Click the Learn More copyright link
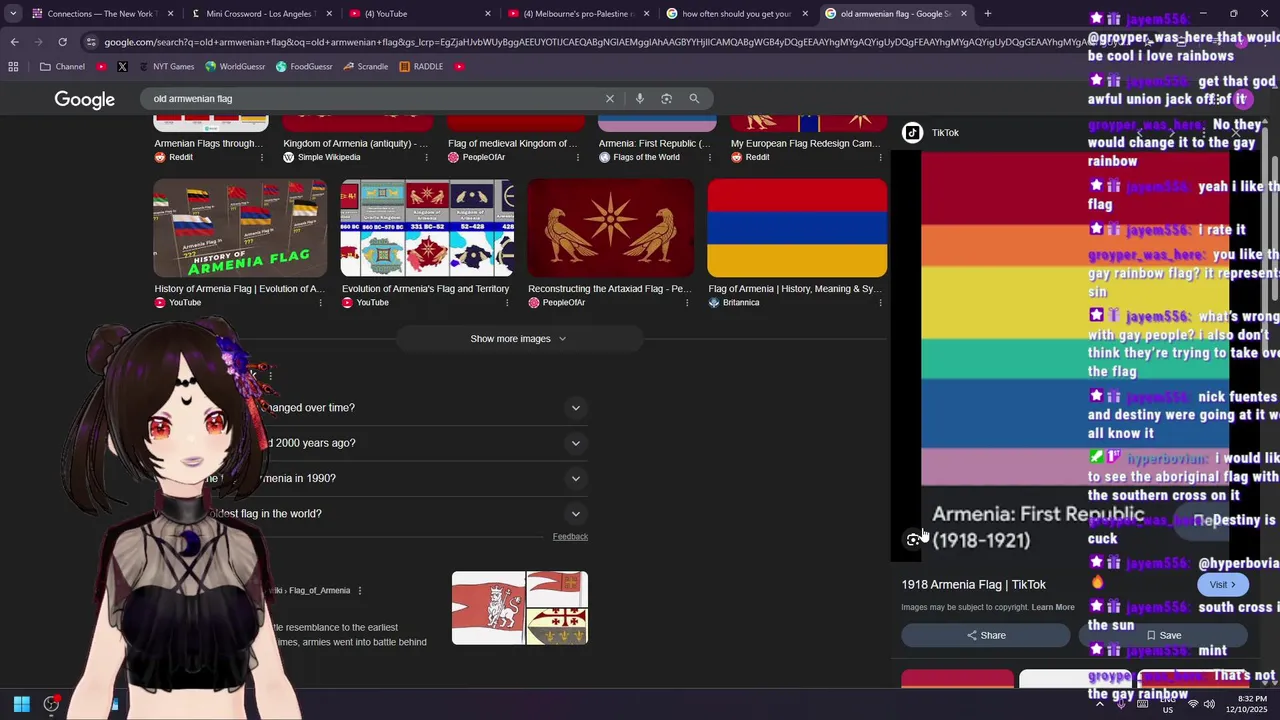The height and width of the screenshot is (720, 1280). [x=1053, y=607]
